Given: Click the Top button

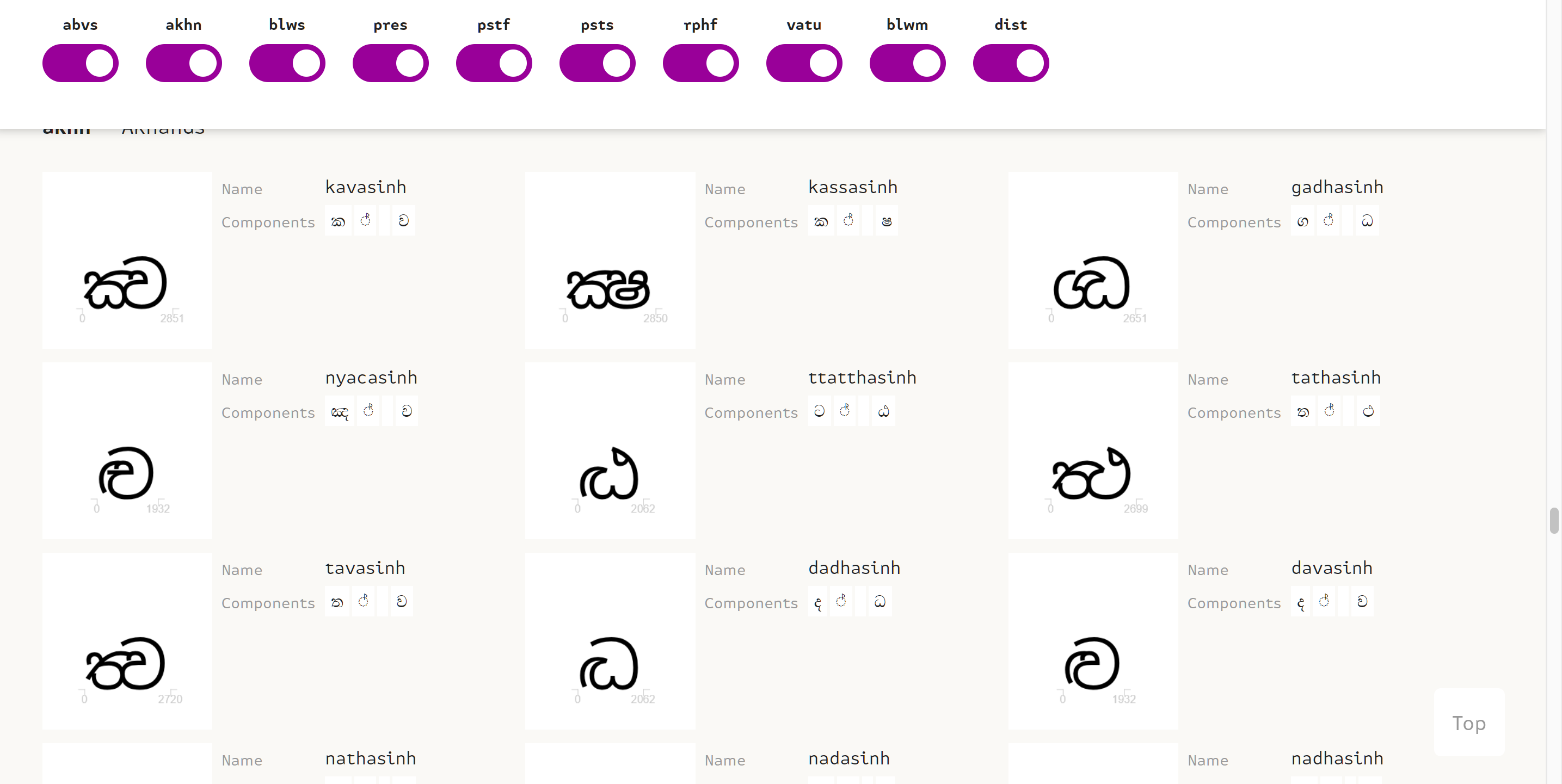Looking at the screenshot, I should (x=1468, y=722).
